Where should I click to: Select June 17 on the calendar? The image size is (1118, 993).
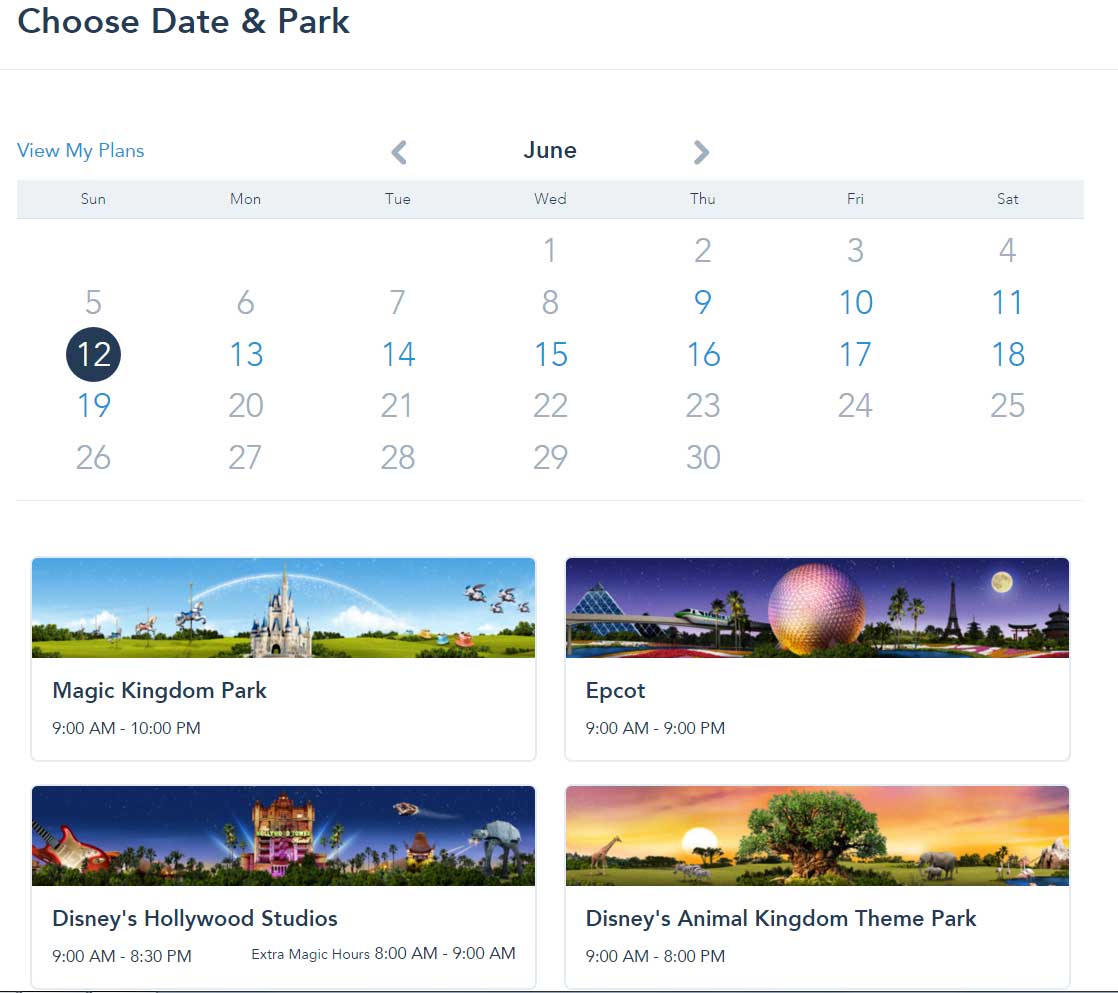coord(856,354)
